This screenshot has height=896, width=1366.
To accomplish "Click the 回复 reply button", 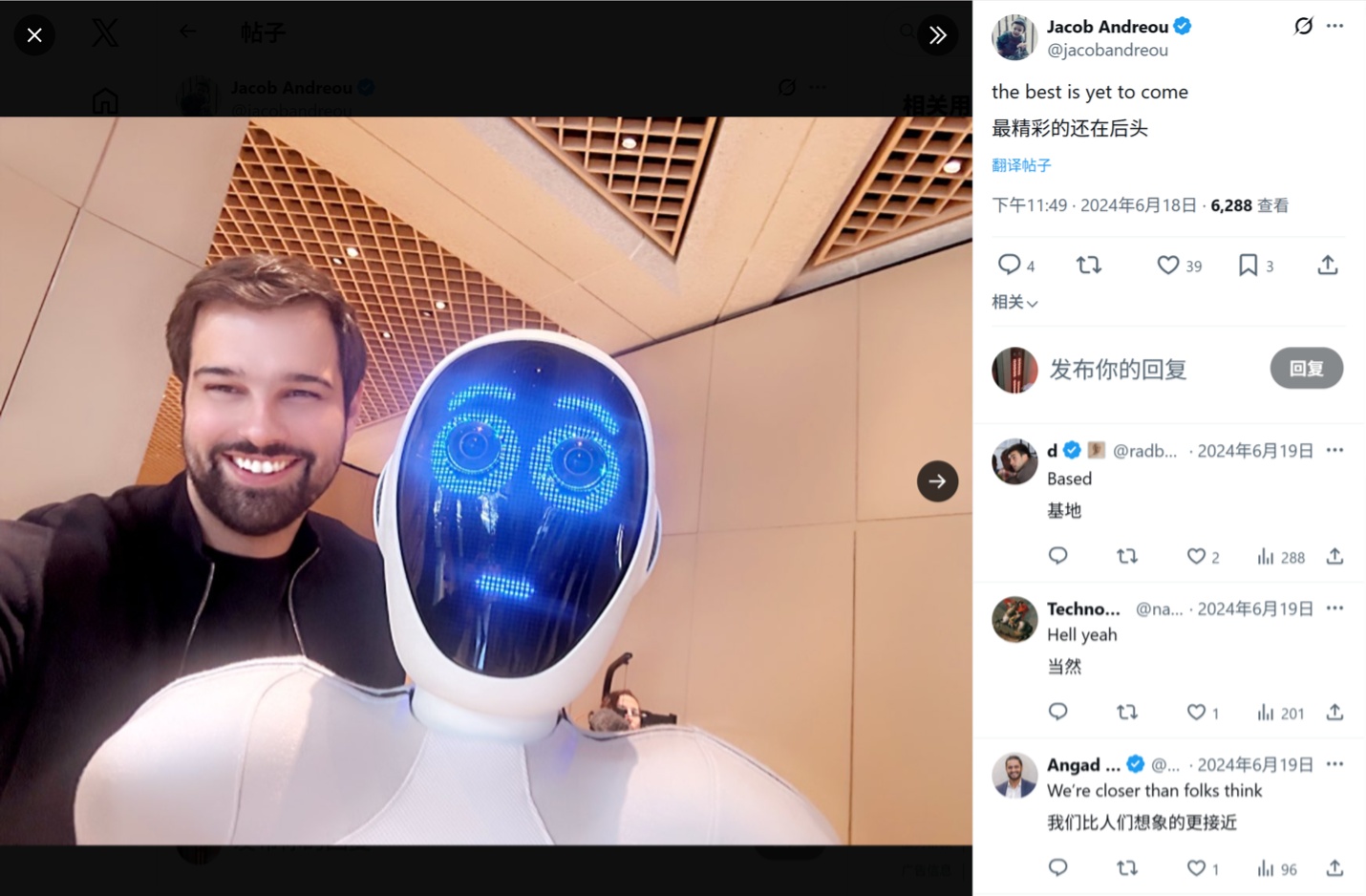I will [x=1307, y=369].
